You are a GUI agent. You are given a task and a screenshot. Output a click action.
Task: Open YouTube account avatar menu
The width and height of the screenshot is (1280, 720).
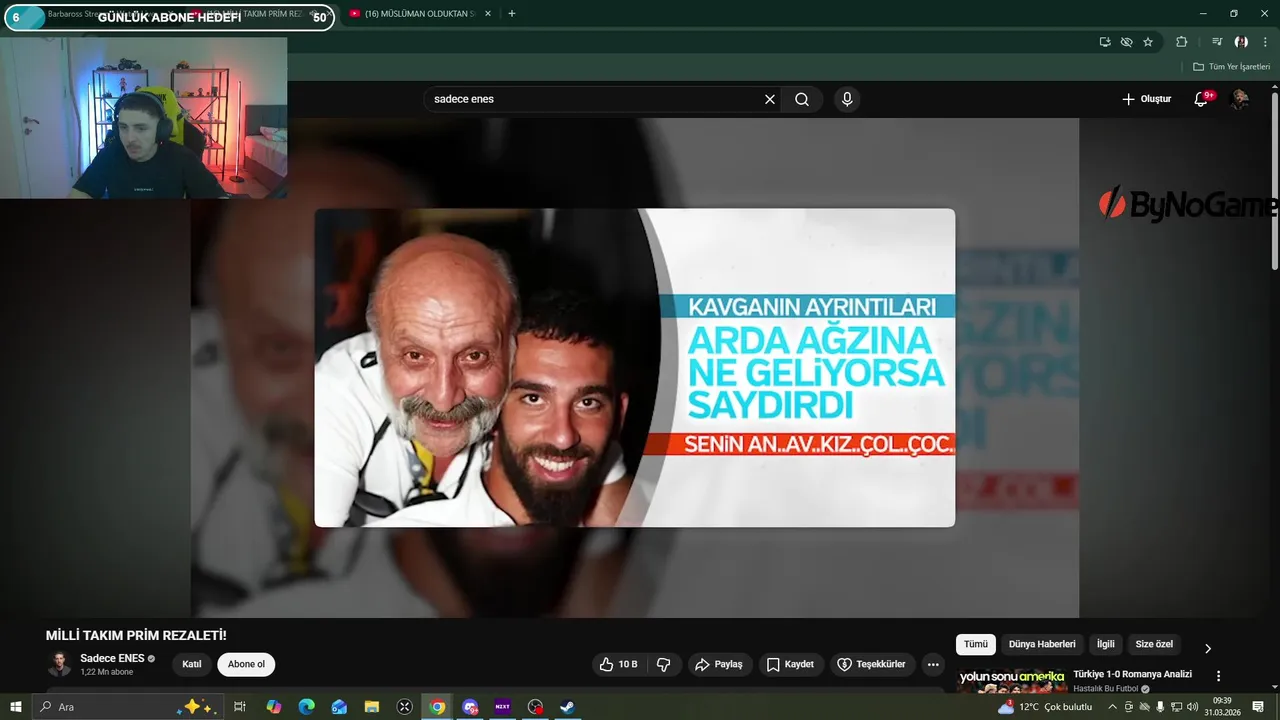1240,99
